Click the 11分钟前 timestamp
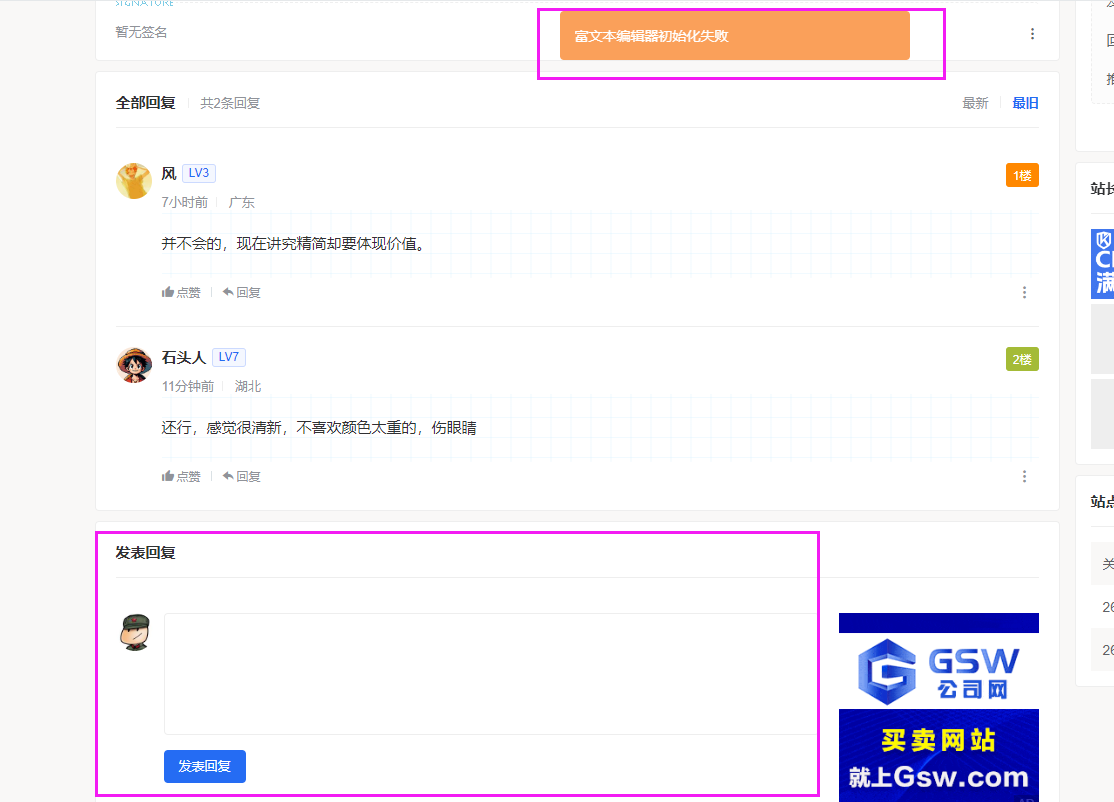 coord(188,386)
